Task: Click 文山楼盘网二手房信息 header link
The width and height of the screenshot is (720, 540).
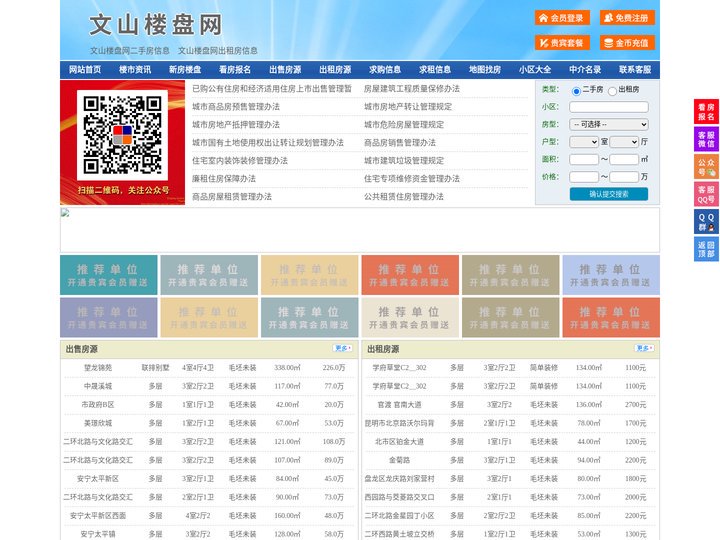Action: click(x=130, y=51)
